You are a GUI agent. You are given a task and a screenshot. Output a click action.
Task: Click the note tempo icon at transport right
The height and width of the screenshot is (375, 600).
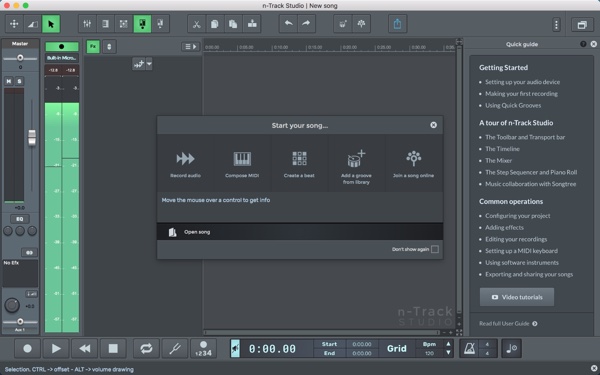click(512, 348)
